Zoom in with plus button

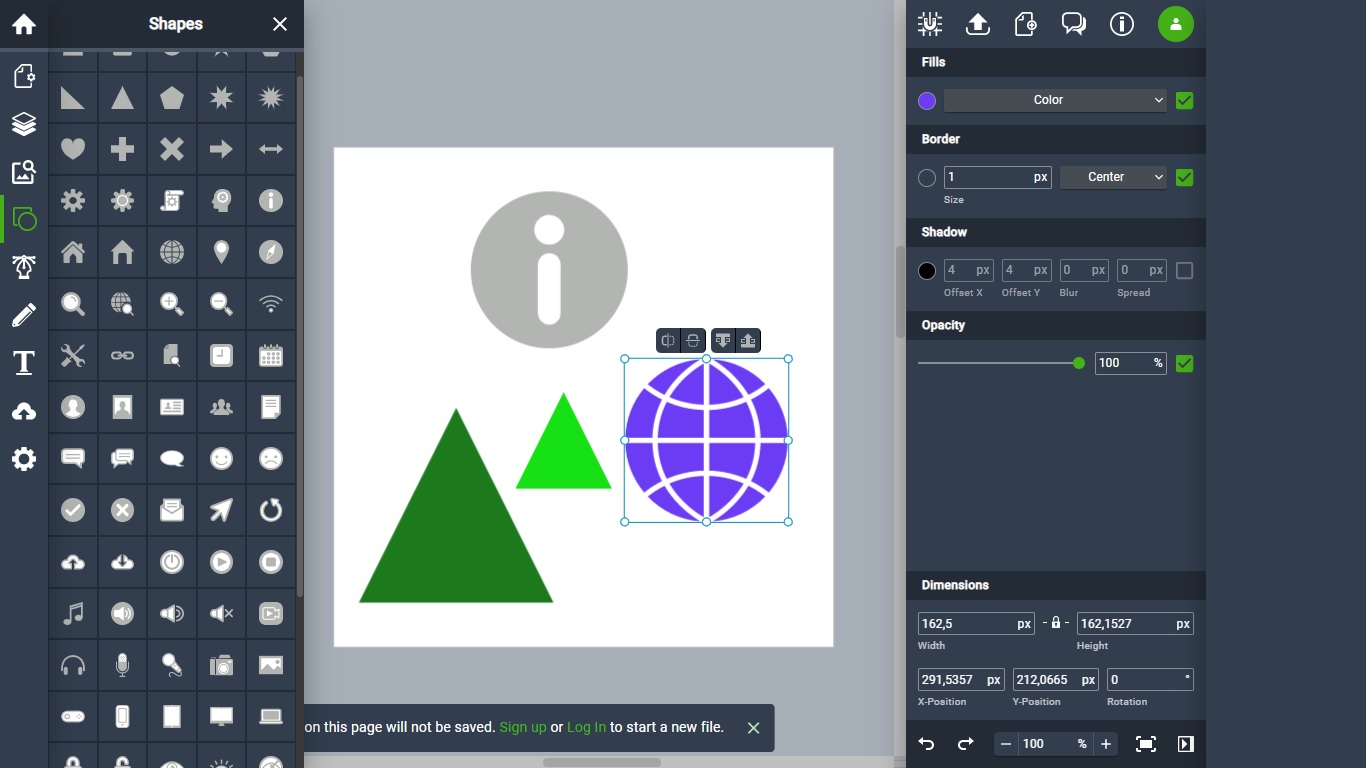(x=1105, y=744)
